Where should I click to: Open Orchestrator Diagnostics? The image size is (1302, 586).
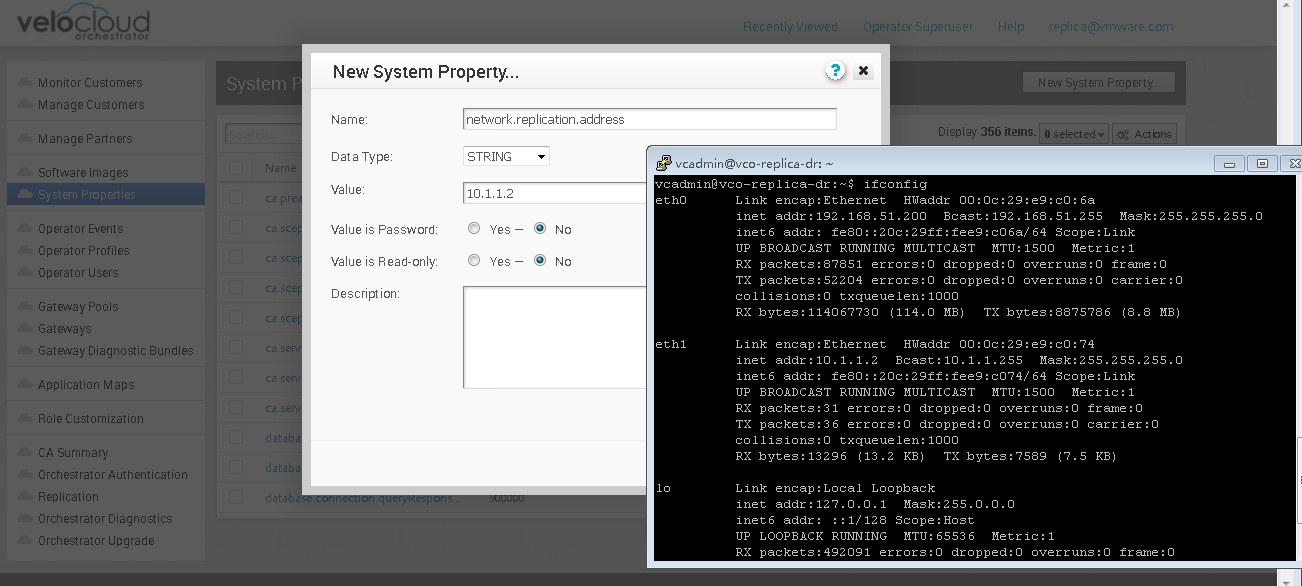(x=105, y=518)
